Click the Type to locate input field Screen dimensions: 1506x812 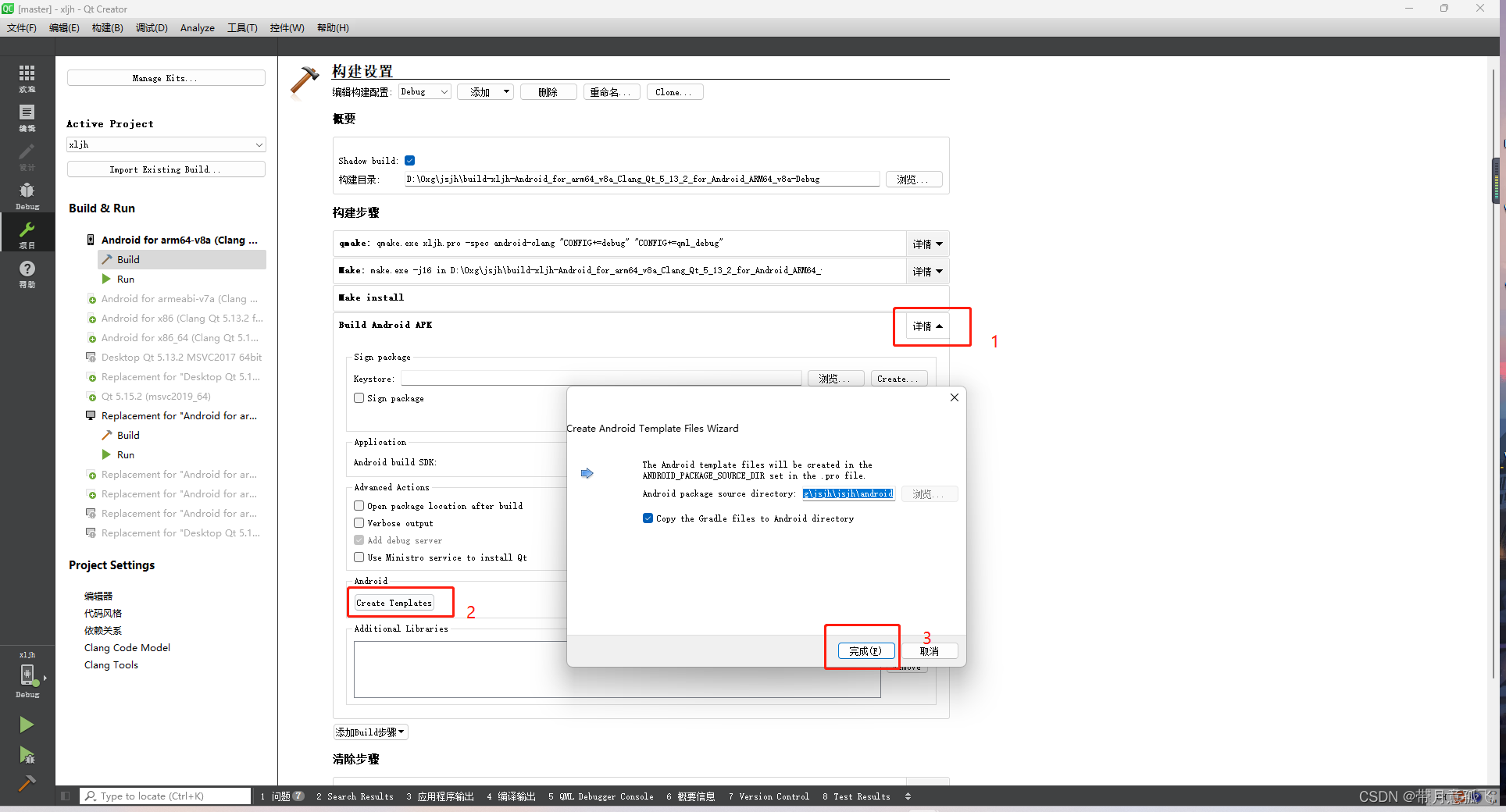click(x=166, y=796)
